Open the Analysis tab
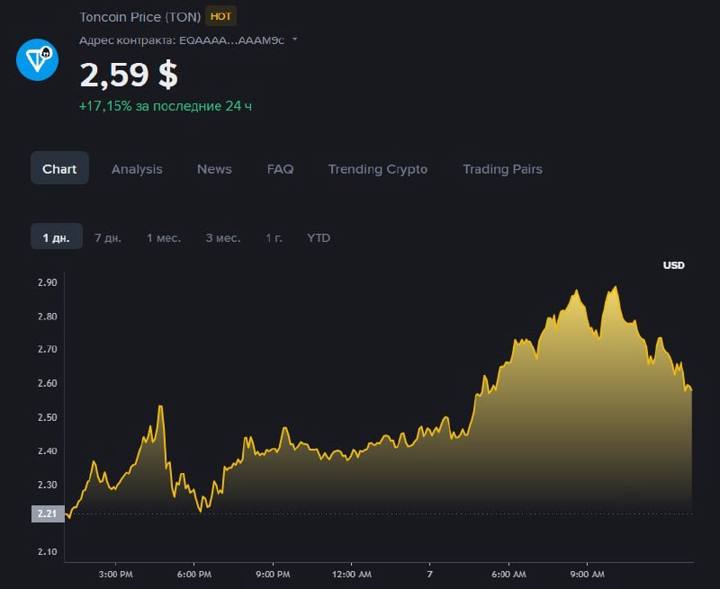720x589 pixels. click(x=137, y=169)
